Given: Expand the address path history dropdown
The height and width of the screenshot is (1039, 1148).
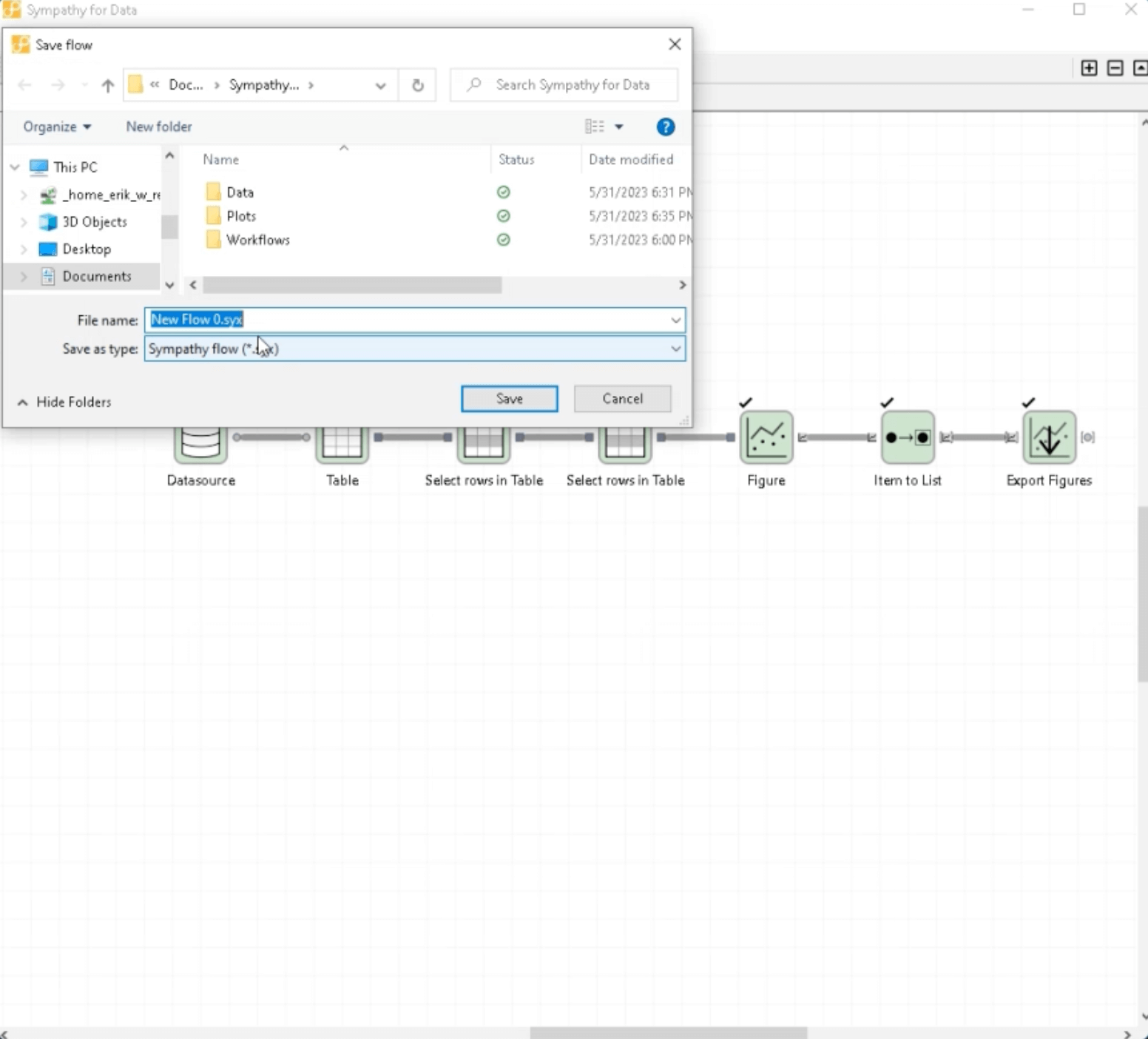Looking at the screenshot, I should [x=380, y=85].
